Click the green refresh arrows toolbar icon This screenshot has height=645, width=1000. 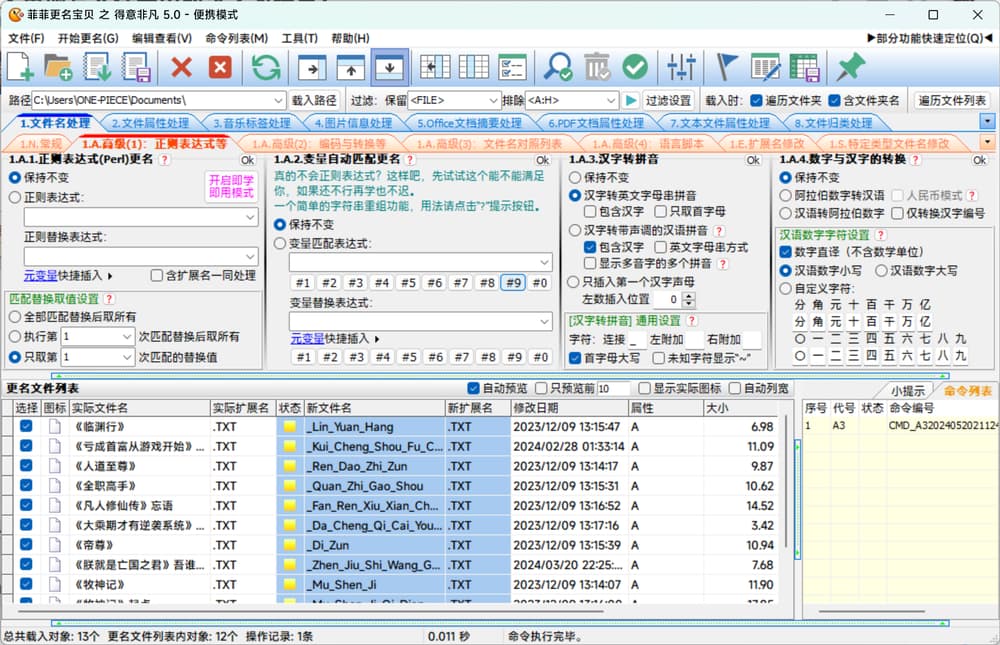[x=266, y=67]
